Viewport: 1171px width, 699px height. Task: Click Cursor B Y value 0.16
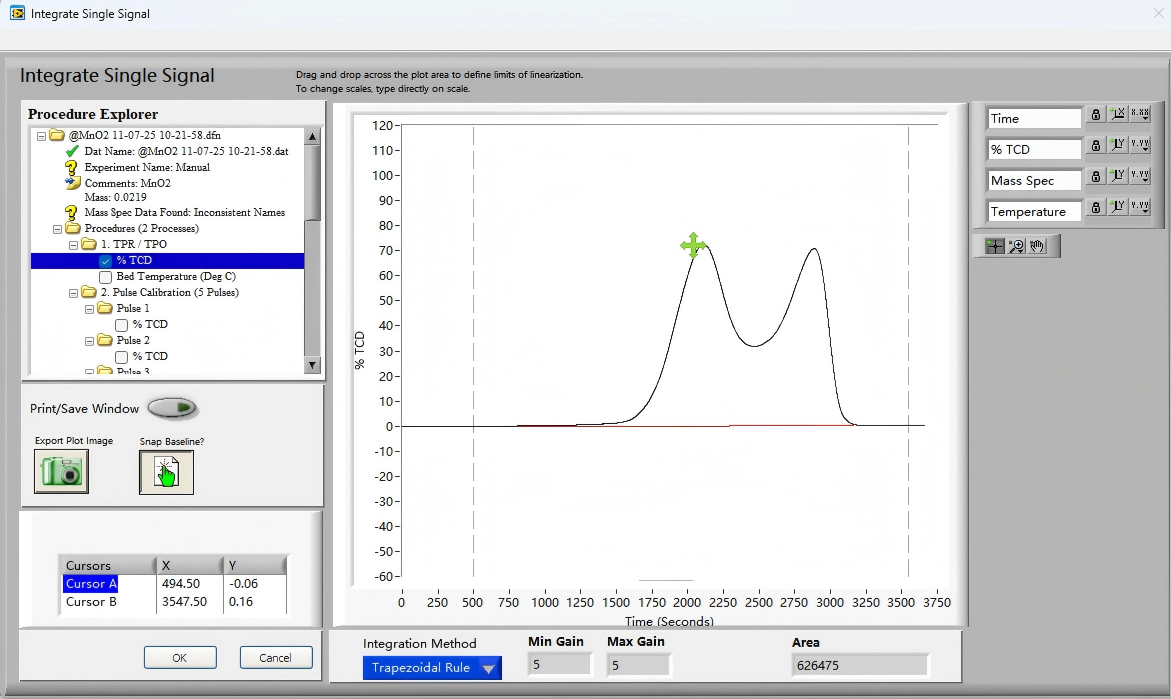click(x=240, y=602)
